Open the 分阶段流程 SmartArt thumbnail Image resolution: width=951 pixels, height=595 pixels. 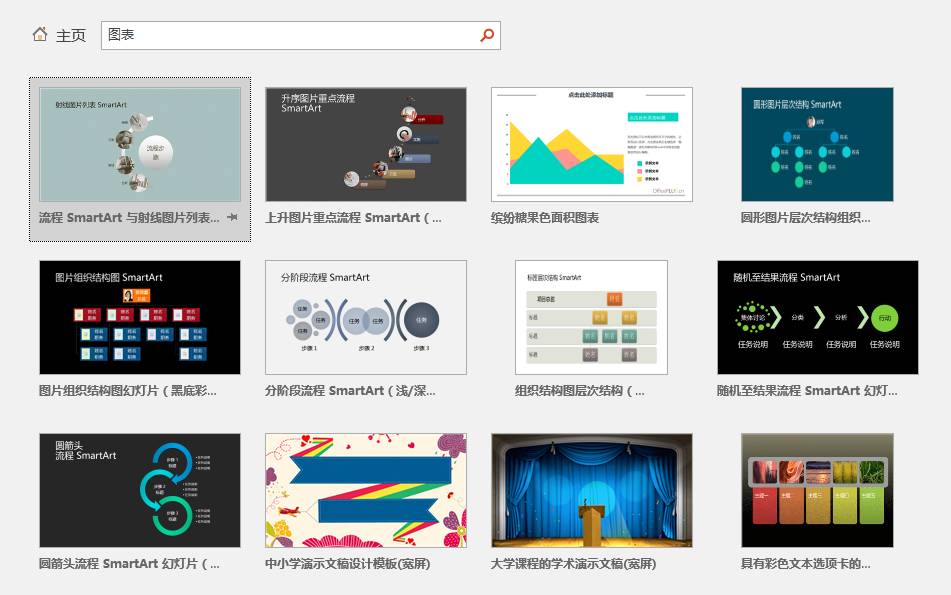[366, 318]
